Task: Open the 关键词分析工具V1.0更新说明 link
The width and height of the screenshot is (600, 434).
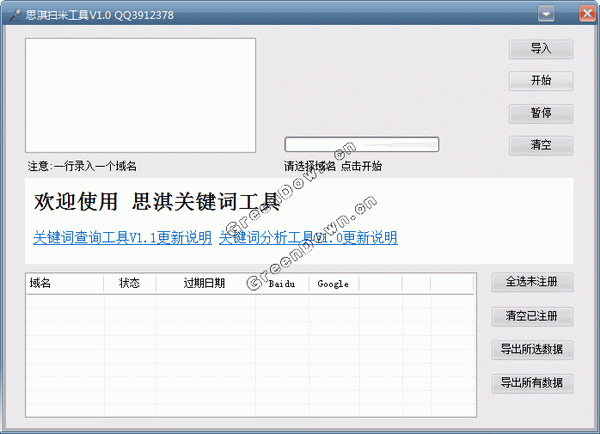Action: [x=308, y=238]
